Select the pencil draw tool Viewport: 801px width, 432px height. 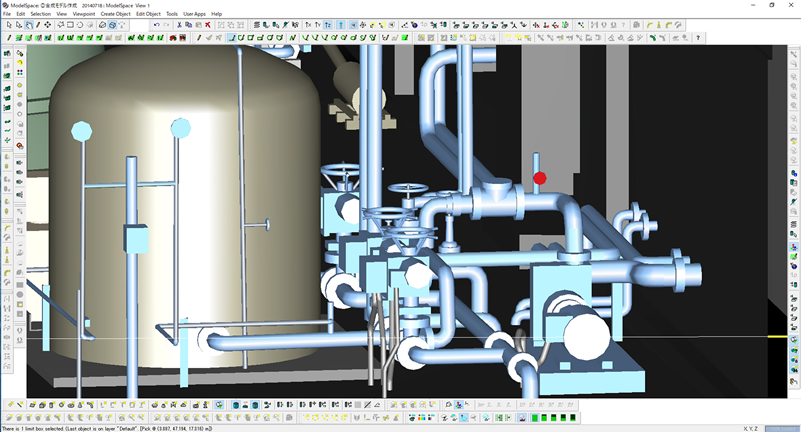pyautogui.click(x=39, y=25)
